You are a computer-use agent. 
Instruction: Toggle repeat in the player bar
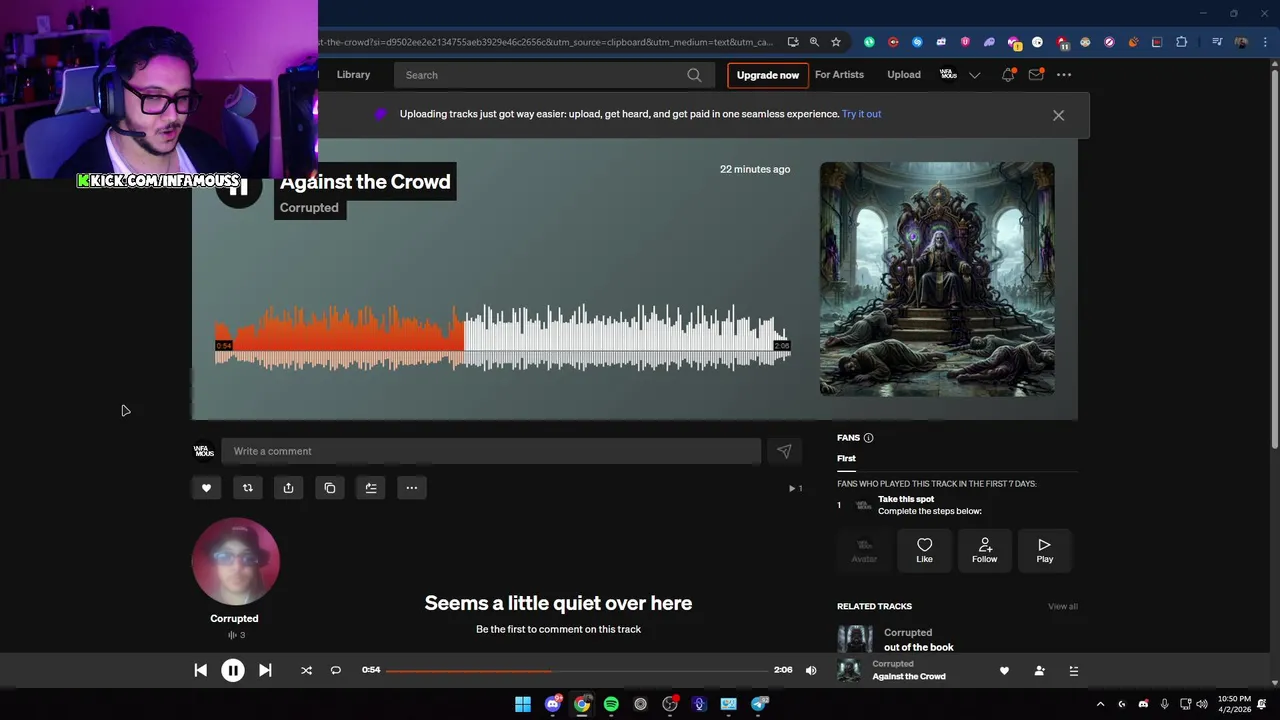point(336,670)
